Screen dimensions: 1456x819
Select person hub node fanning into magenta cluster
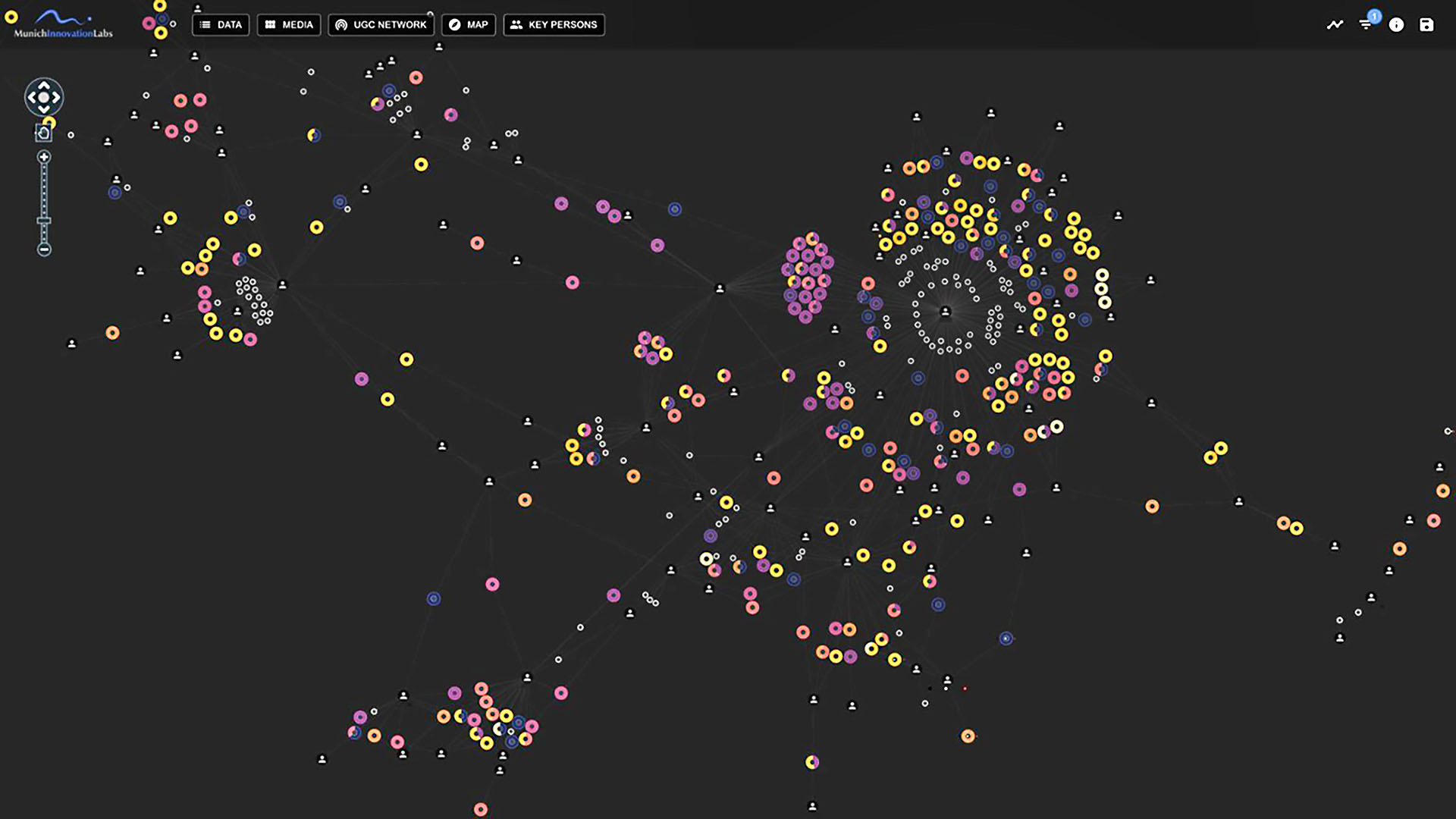click(720, 288)
